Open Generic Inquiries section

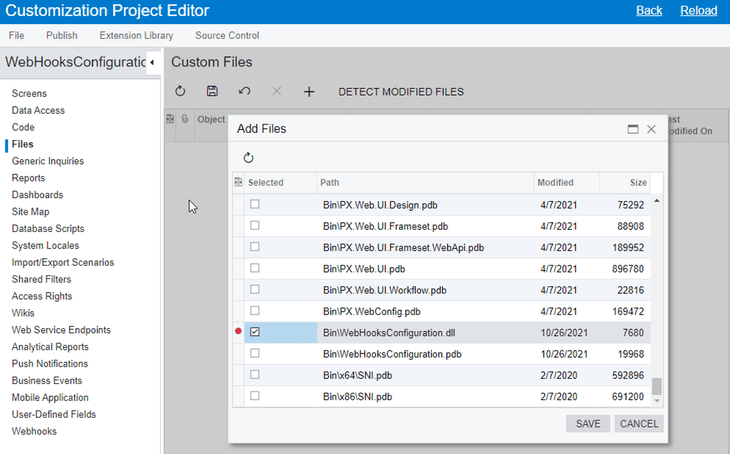(48, 161)
